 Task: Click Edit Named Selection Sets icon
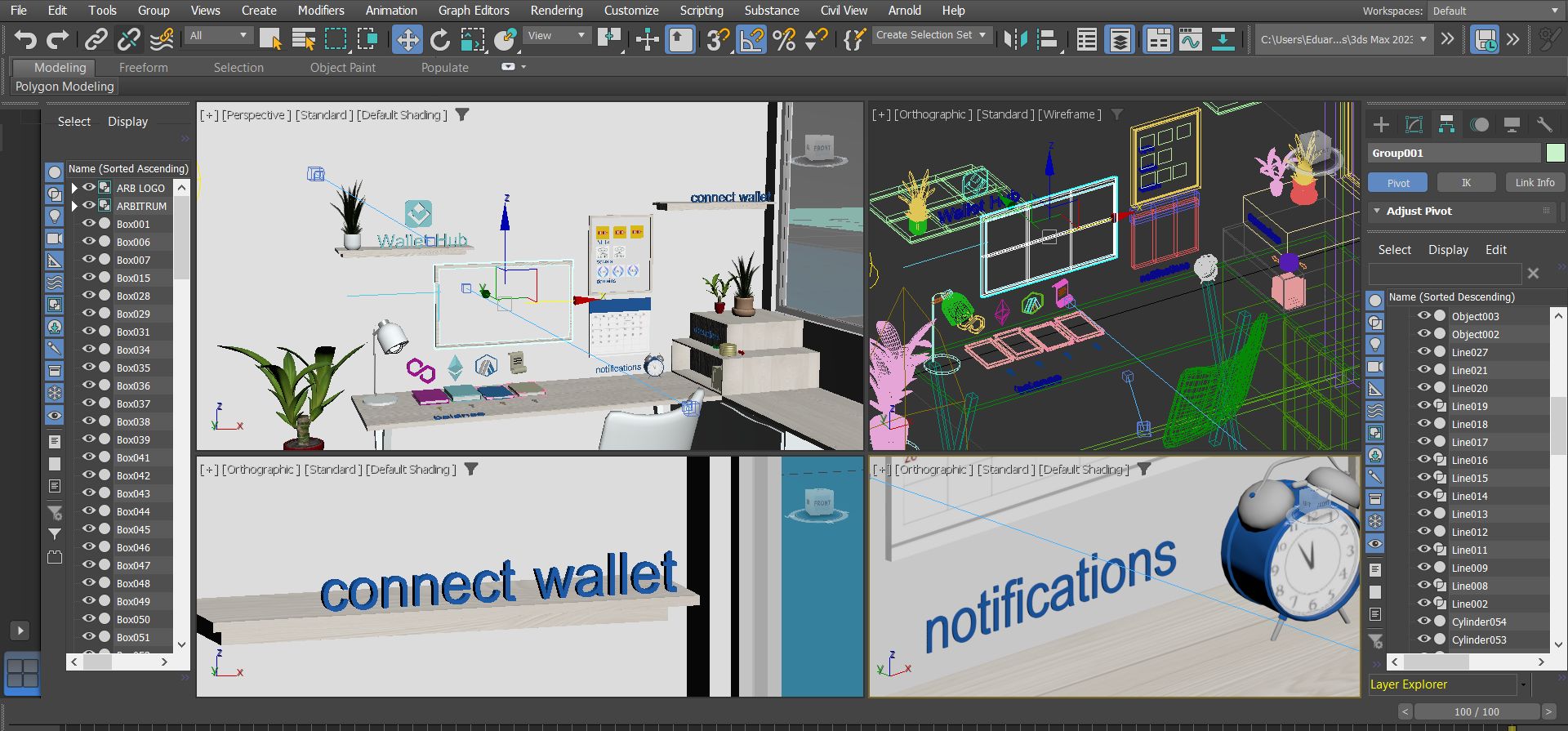pyautogui.click(x=854, y=38)
